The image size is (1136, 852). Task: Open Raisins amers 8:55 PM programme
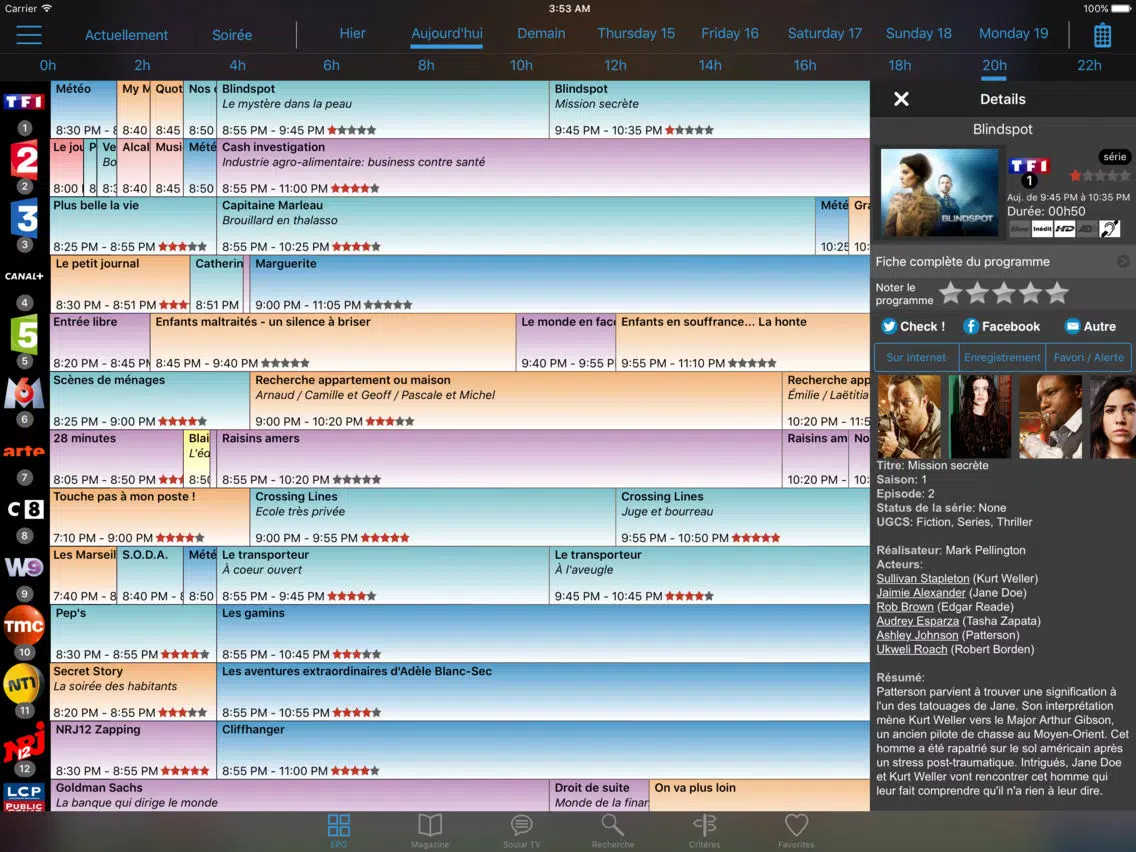pos(499,459)
